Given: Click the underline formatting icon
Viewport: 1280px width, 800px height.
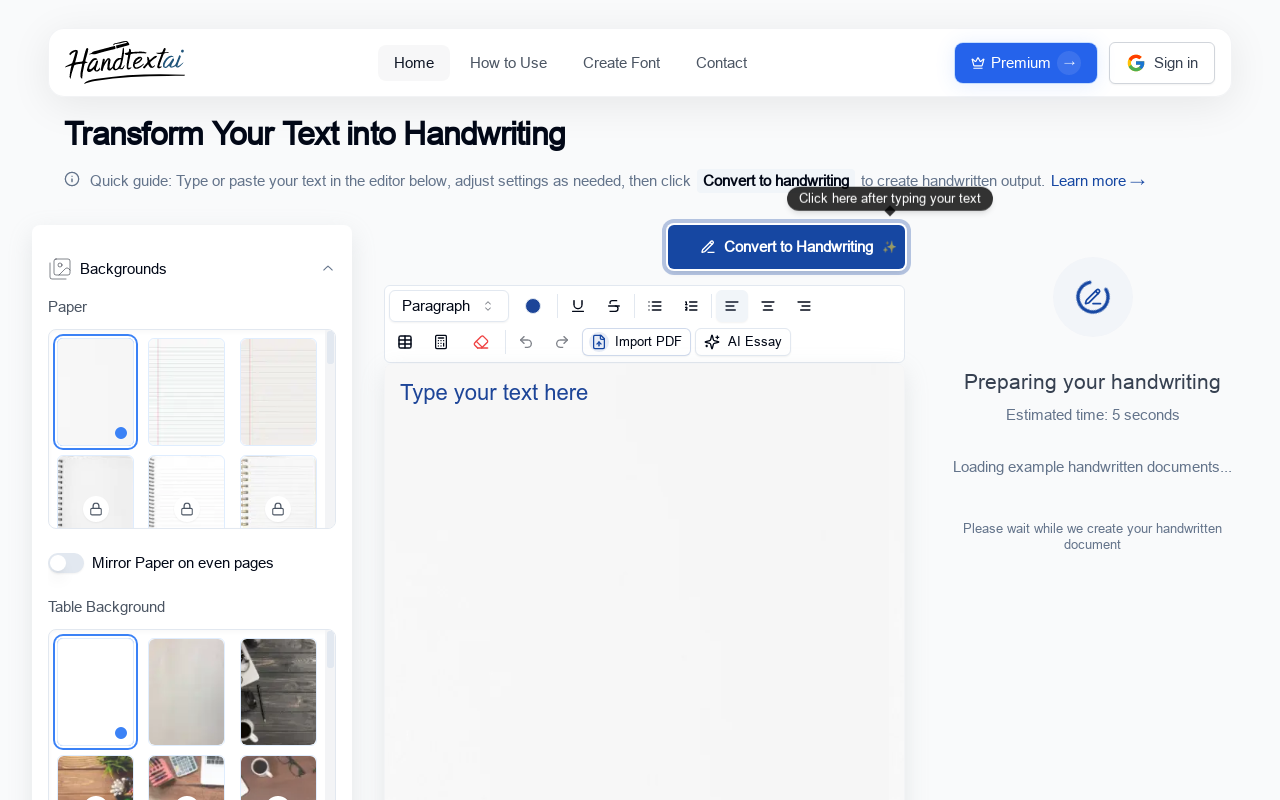Looking at the screenshot, I should (x=578, y=306).
